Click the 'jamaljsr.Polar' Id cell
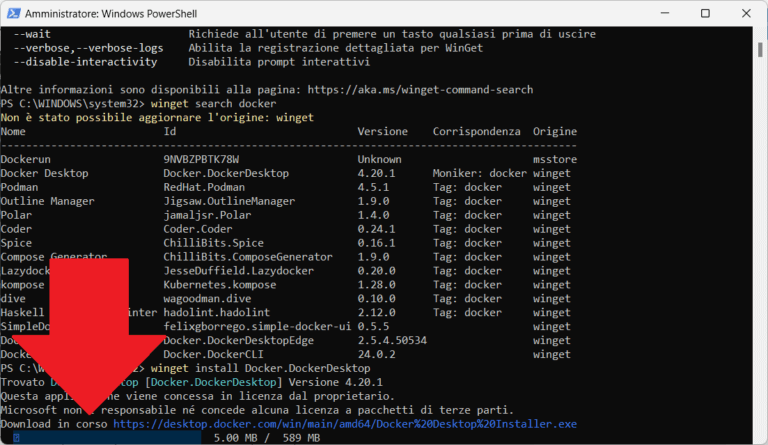This screenshot has height=445, width=768. coord(207,215)
